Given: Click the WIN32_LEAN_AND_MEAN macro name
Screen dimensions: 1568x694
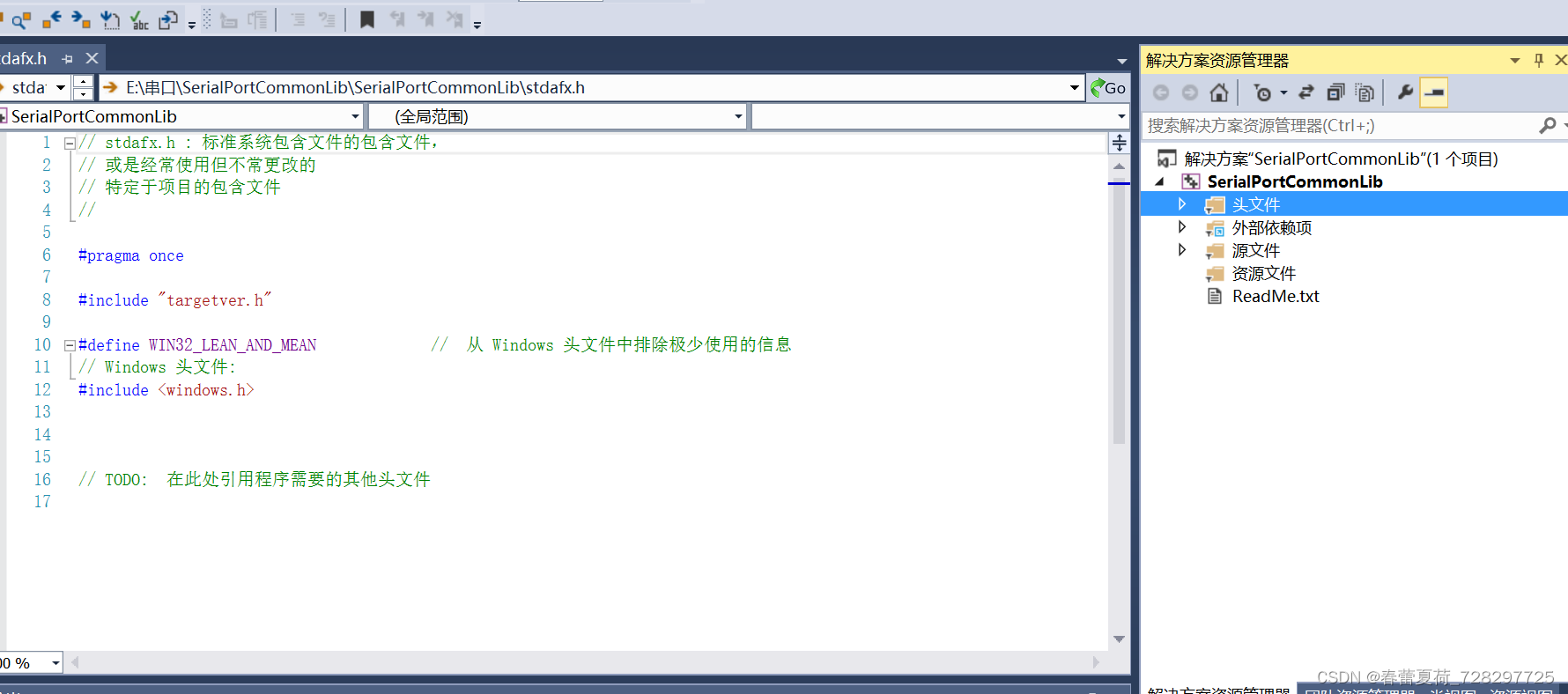Looking at the screenshot, I should [233, 345].
